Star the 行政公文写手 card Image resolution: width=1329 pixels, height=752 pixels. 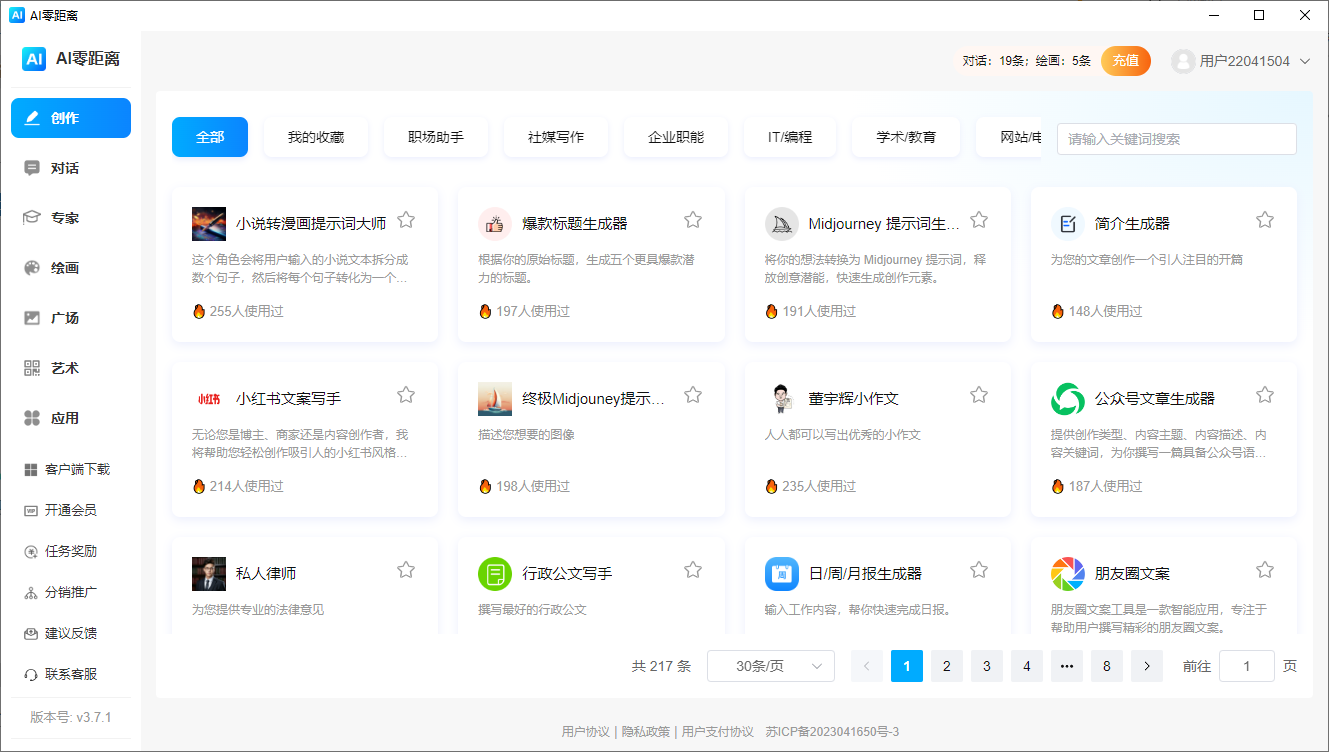[693, 570]
